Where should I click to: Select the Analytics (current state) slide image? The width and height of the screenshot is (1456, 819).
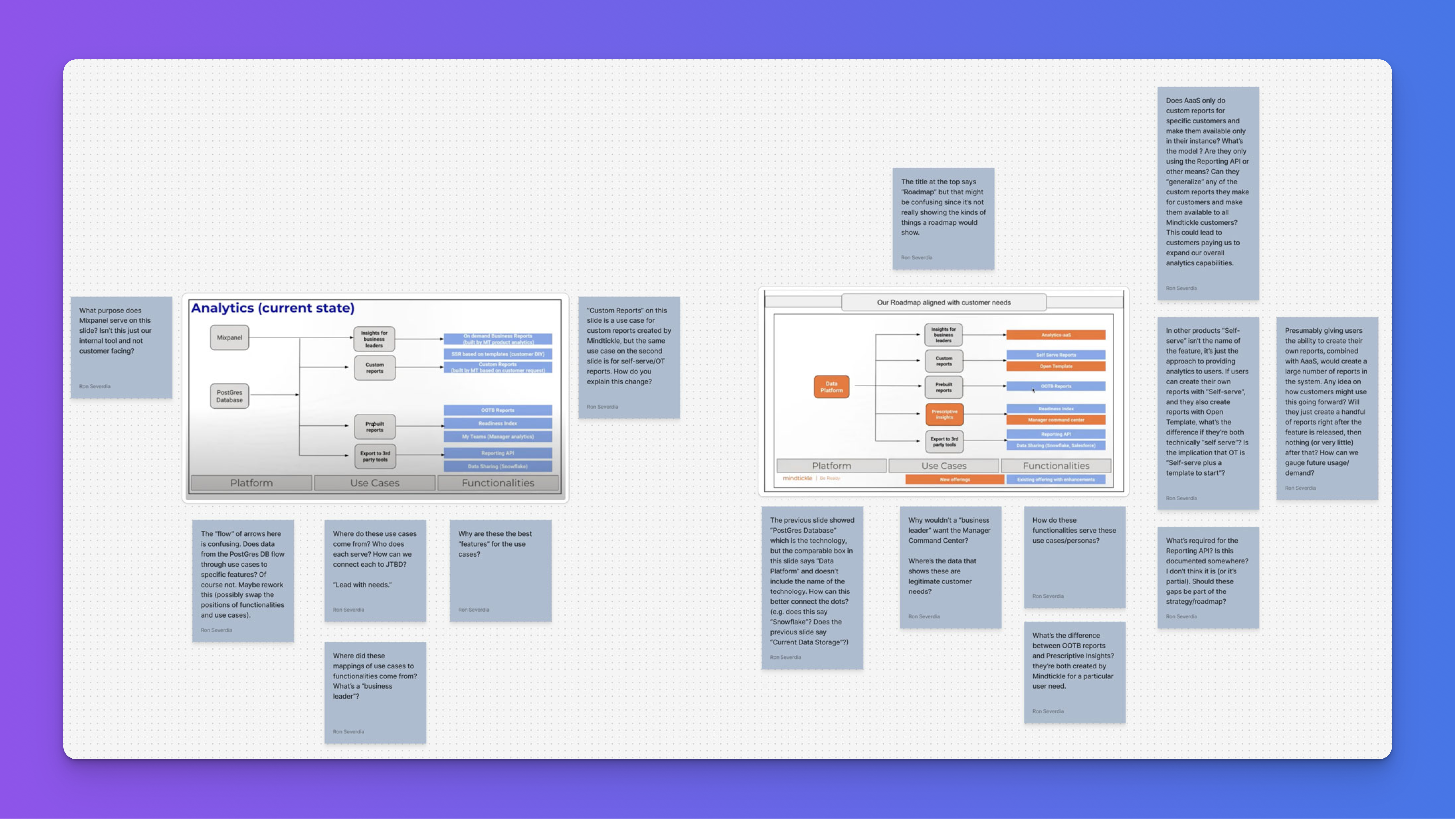pos(375,398)
